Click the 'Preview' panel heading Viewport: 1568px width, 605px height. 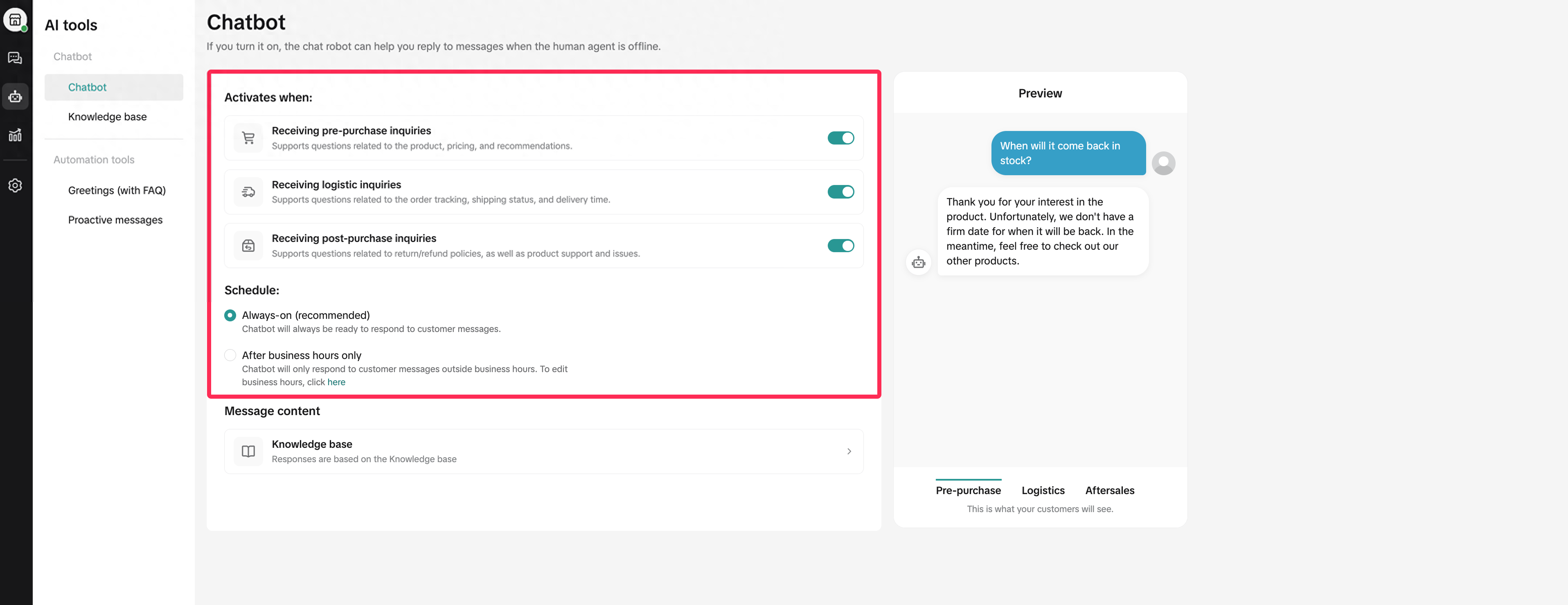tap(1040, 93)
